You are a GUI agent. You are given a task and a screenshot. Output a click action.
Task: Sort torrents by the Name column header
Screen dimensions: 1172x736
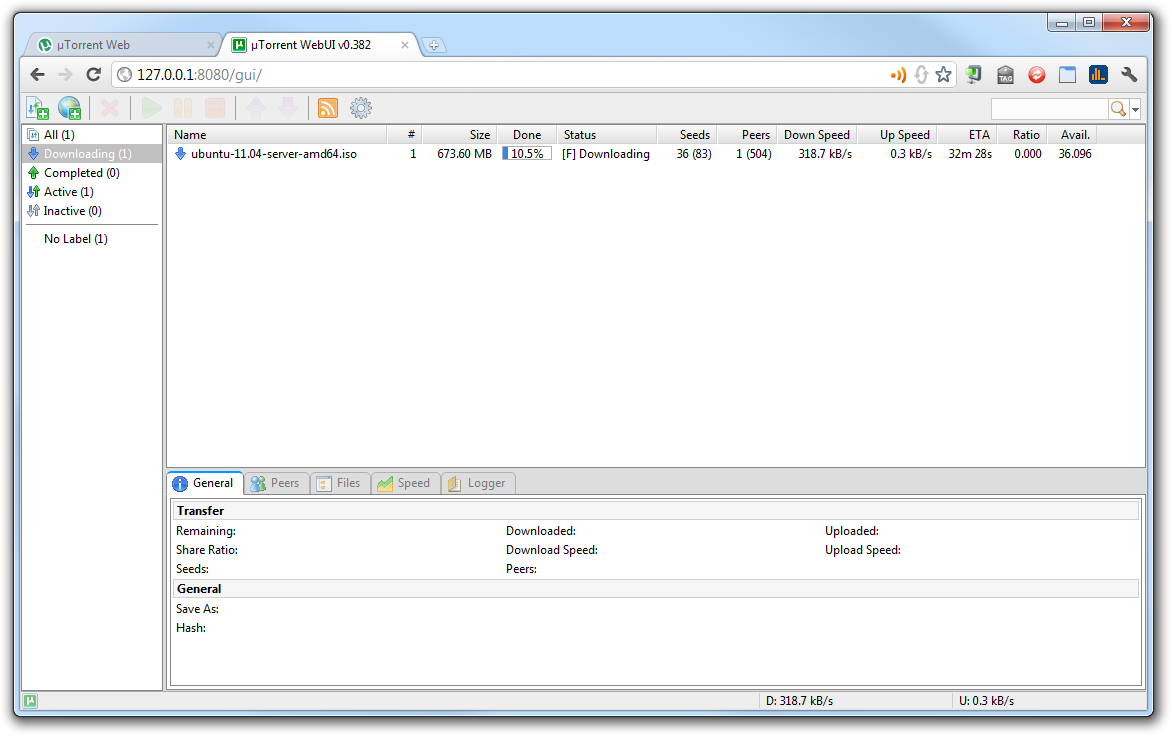[277, 134]
